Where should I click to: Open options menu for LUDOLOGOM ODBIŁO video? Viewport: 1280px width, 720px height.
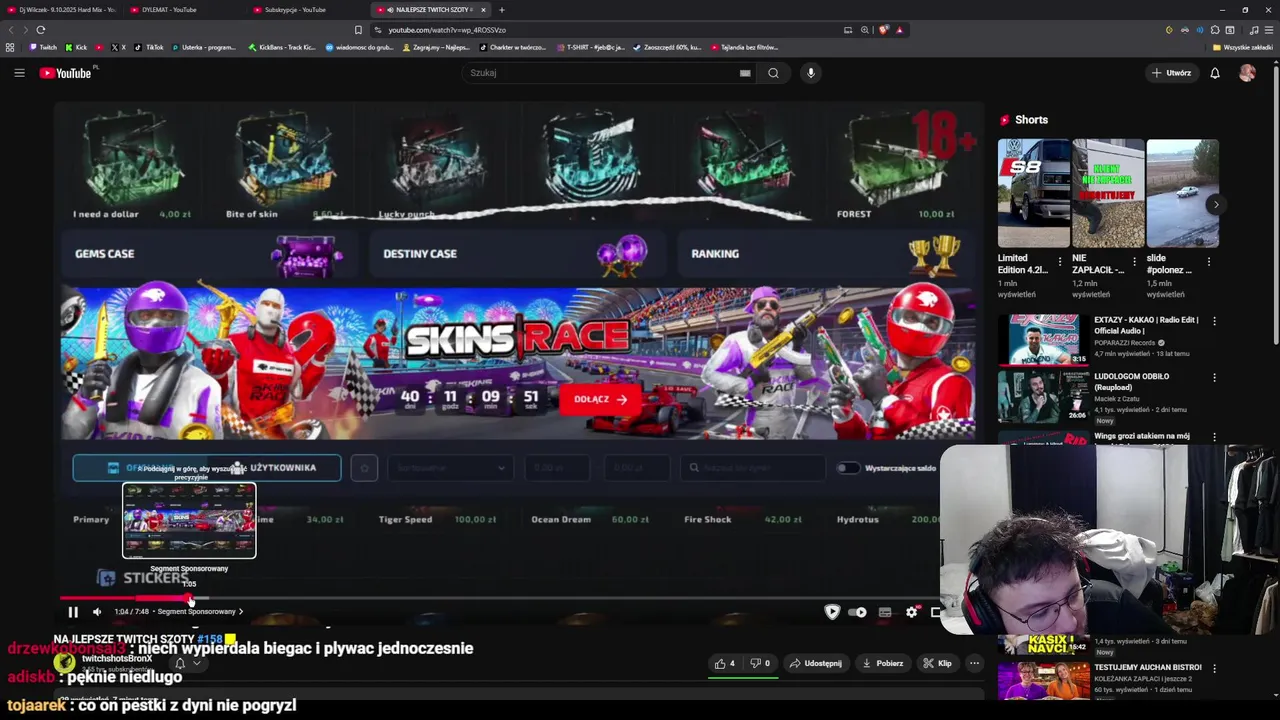click(x=1214, y=378)
